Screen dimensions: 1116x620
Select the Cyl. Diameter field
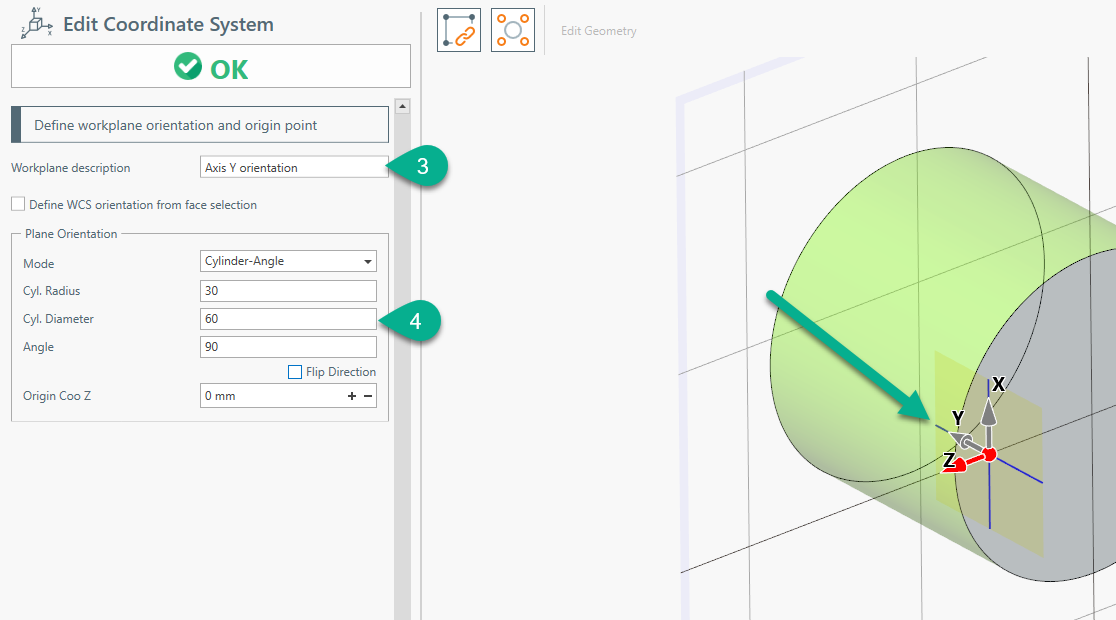(288, 319)
